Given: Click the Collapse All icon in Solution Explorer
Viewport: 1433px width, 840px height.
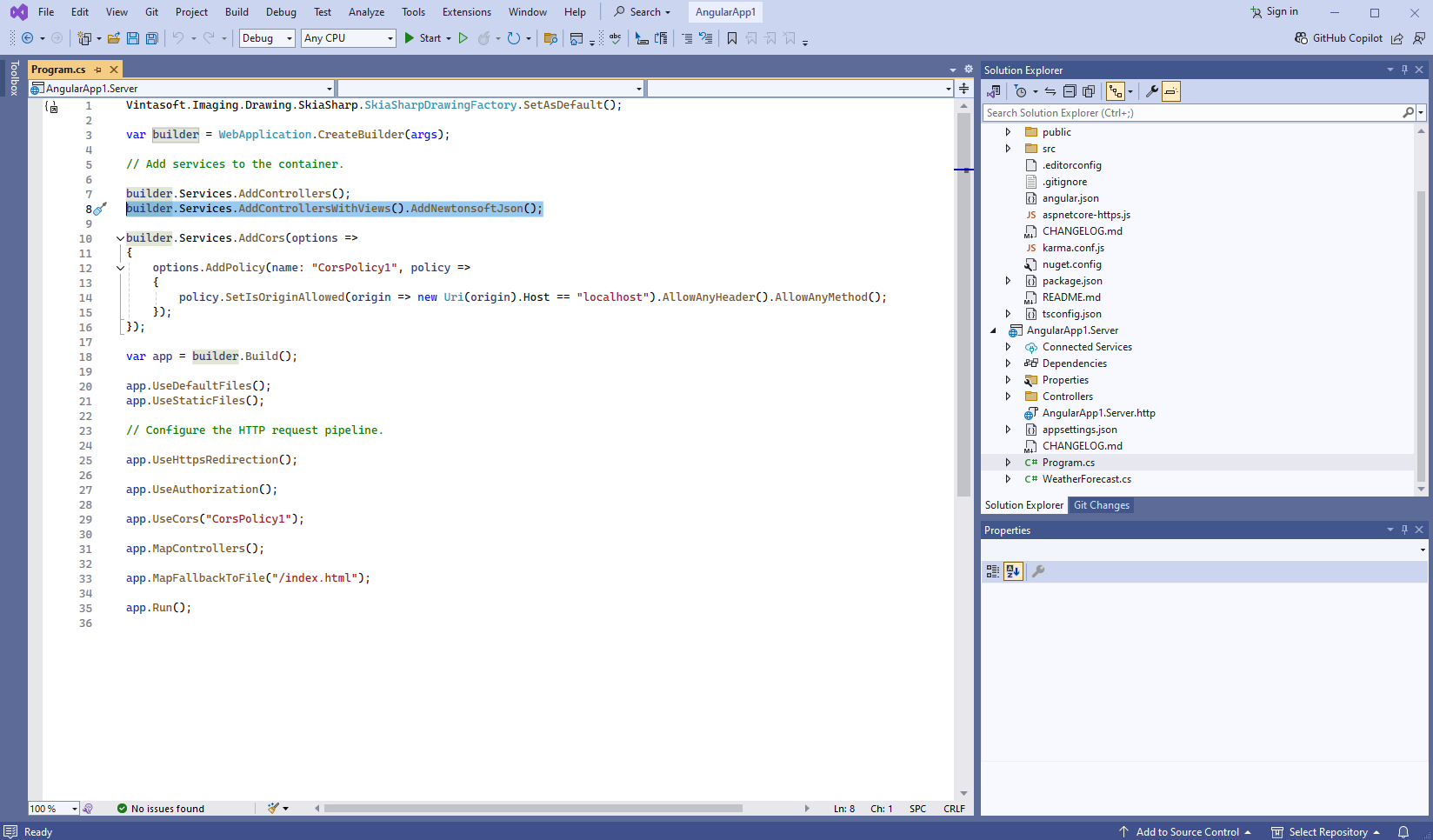Looking at the screenshot, I should pos(1070,91).
